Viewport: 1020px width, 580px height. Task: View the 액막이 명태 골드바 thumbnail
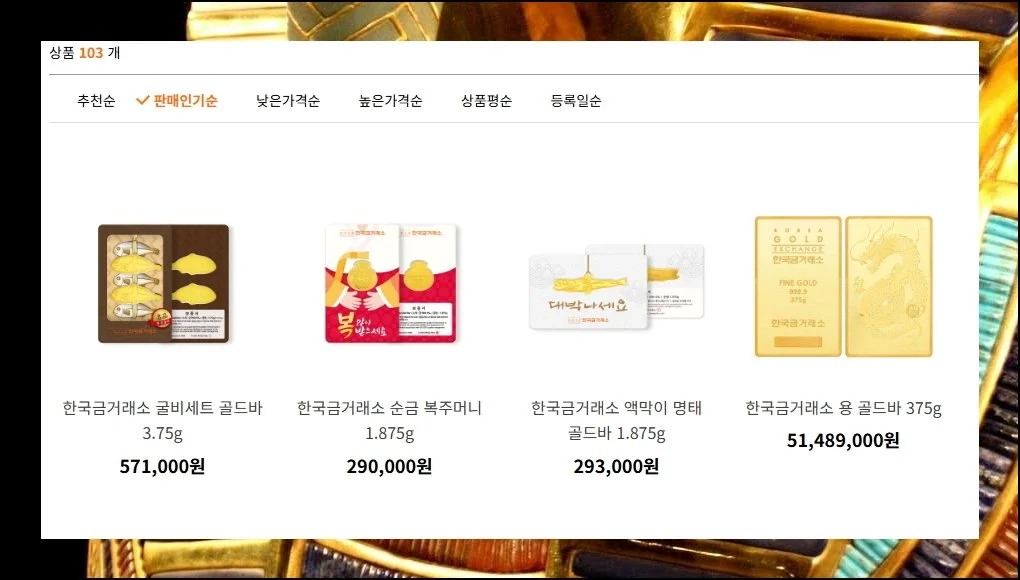[616, 287]
